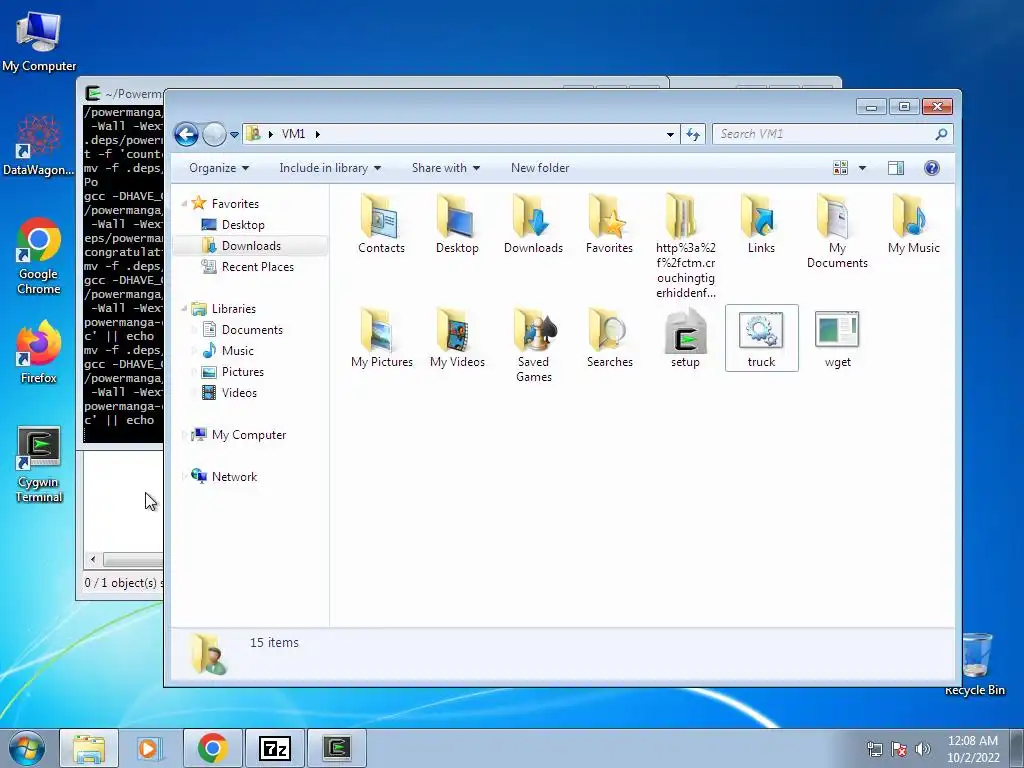Open Include in library menu

(x=330, y=168)
